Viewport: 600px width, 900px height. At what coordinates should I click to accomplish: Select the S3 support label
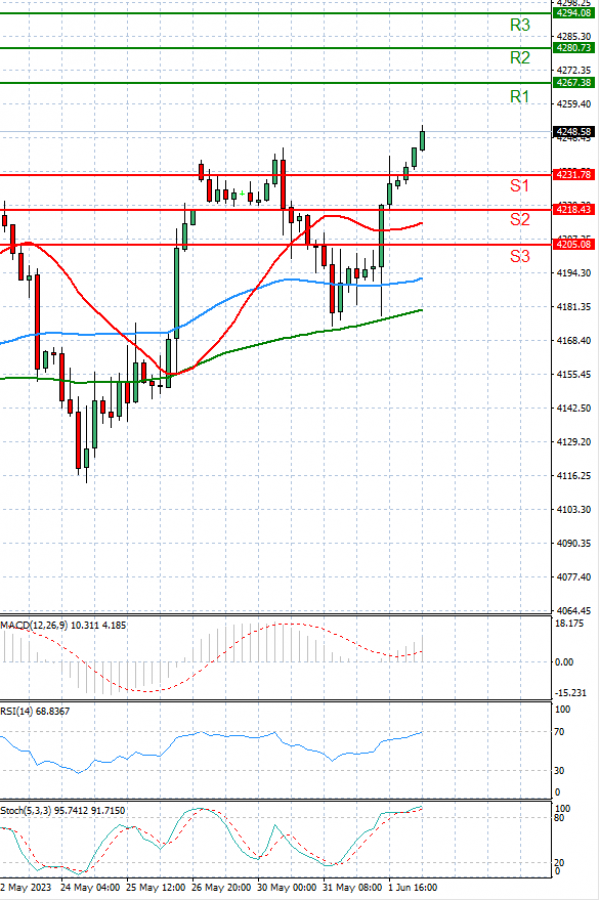(x=519, y=256)
